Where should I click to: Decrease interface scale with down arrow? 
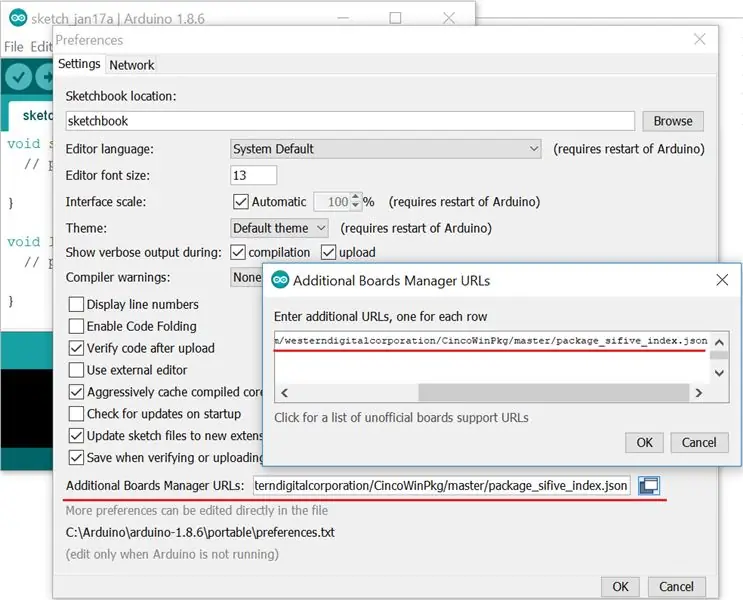[355, 206]
